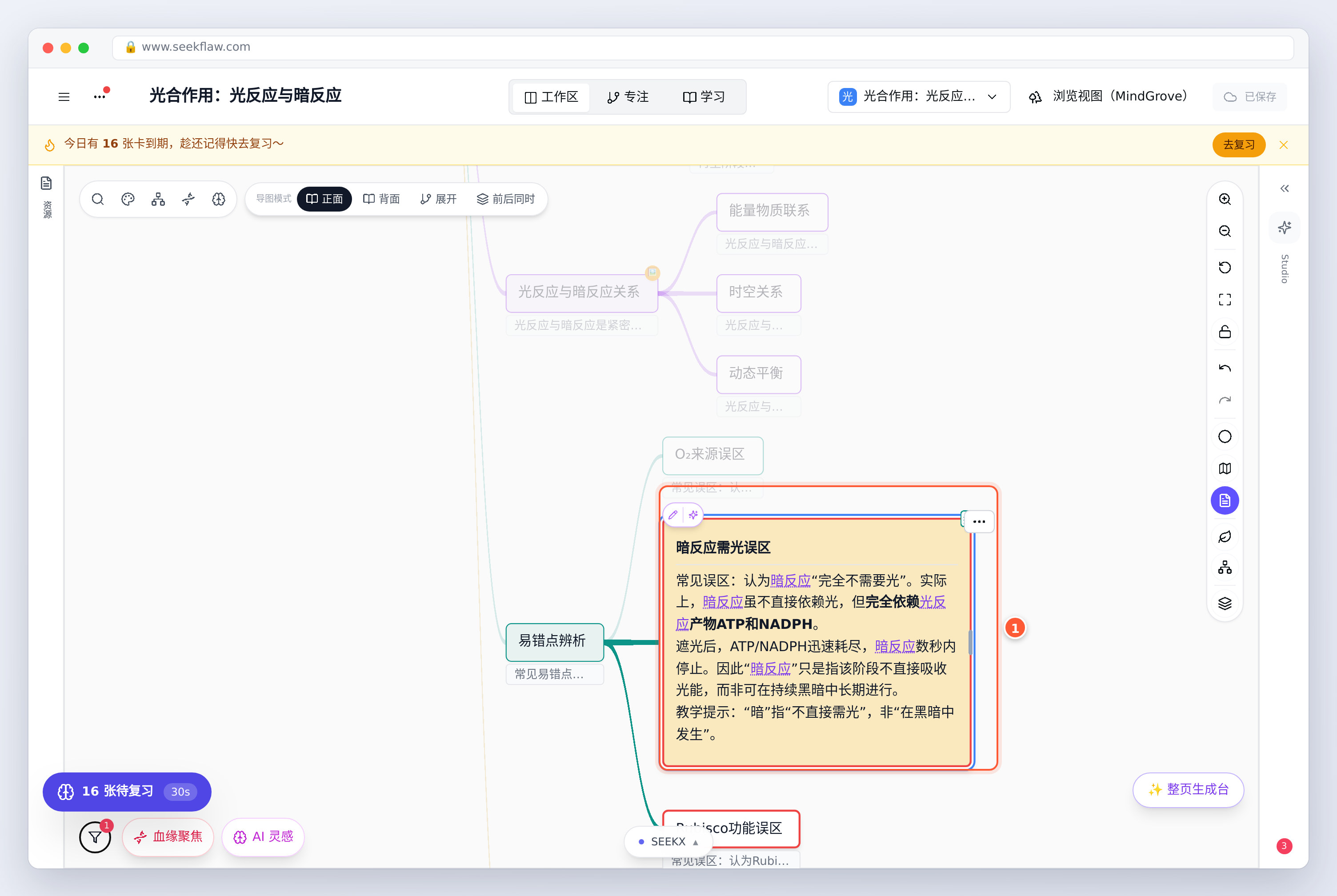The image size is (1337, 896).
Task: Click the more options dots with red badge
Action: pos(100,96)
